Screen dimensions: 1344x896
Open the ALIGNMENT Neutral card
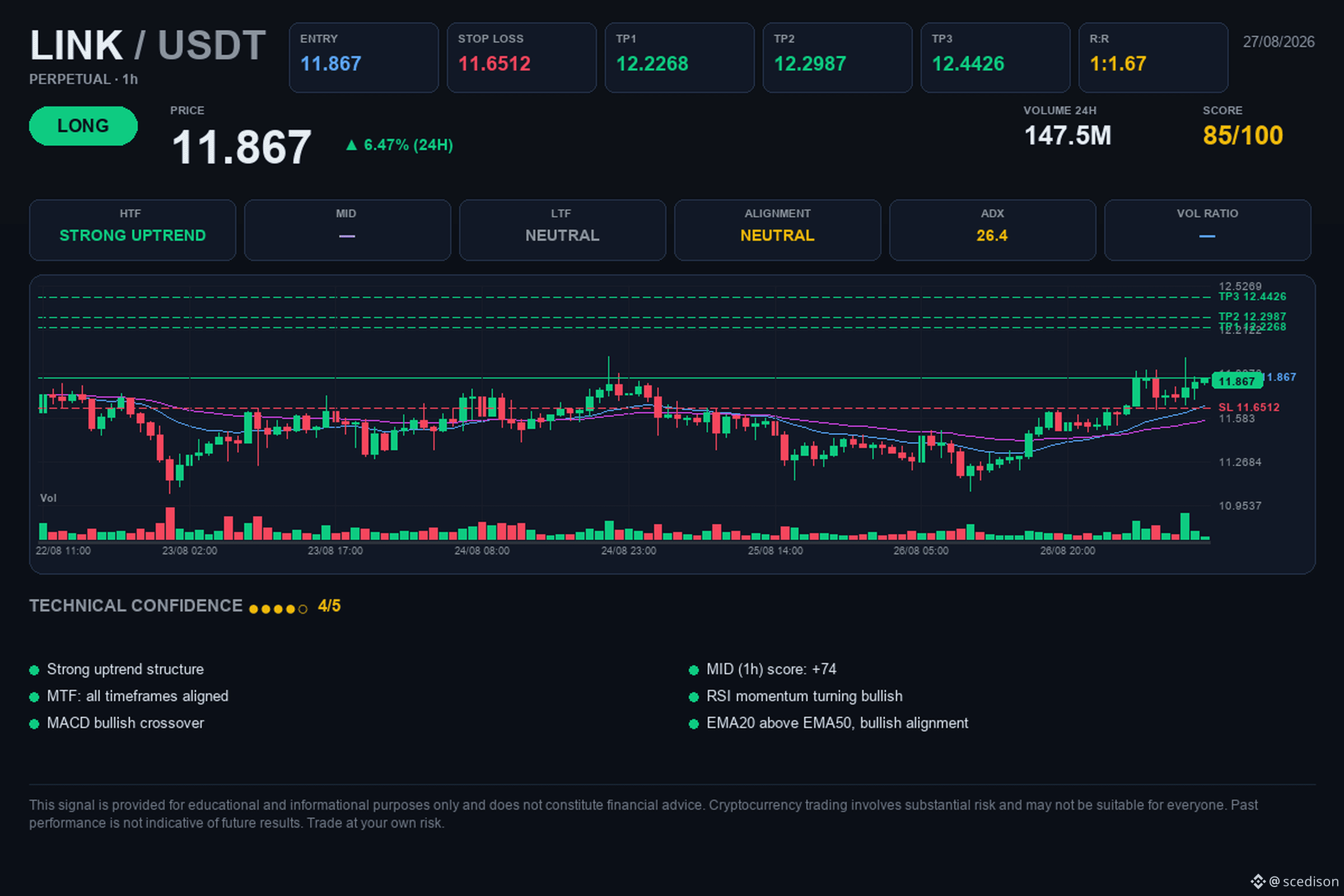(777, 230)
